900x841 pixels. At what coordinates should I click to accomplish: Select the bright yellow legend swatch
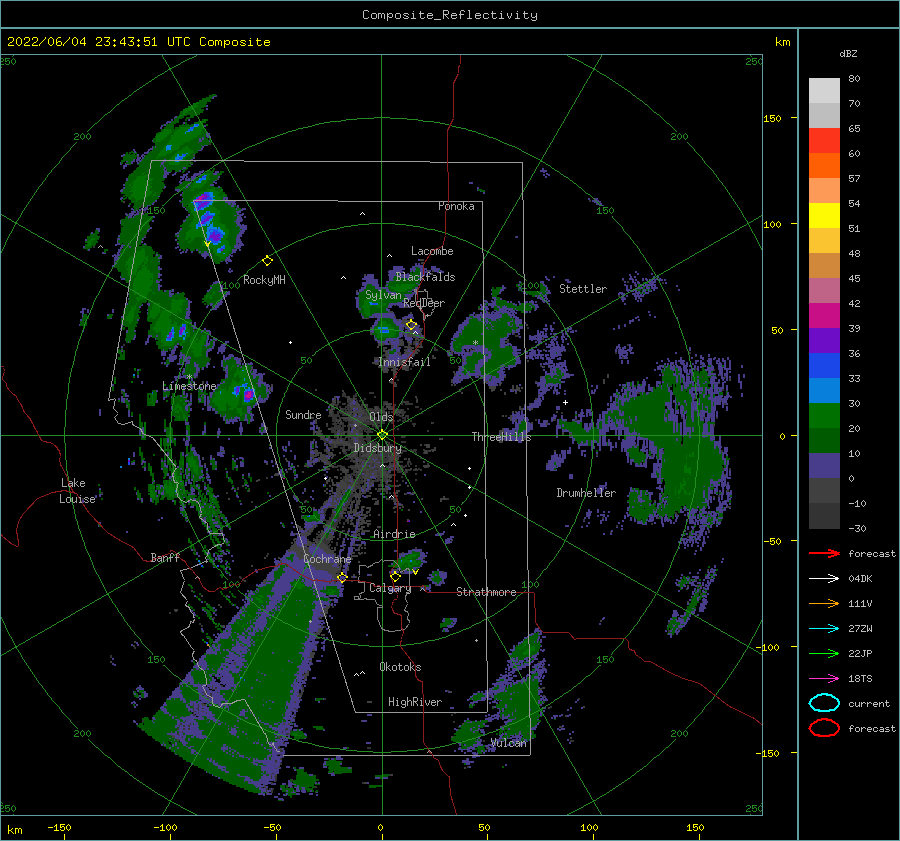tap(824, 215)
